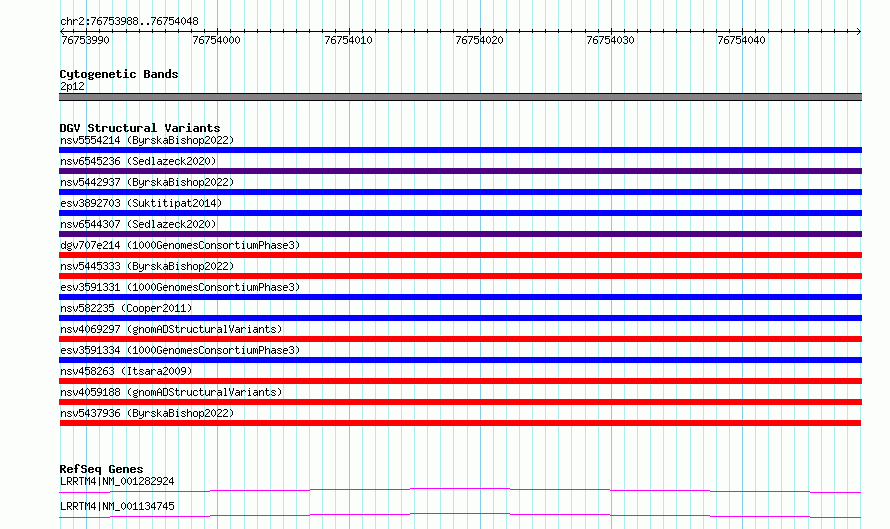Screen dimensions: 890x529
Task: Select the blue bar under nsv5554214
Action: pyautogui.click(x=460, y=150)
